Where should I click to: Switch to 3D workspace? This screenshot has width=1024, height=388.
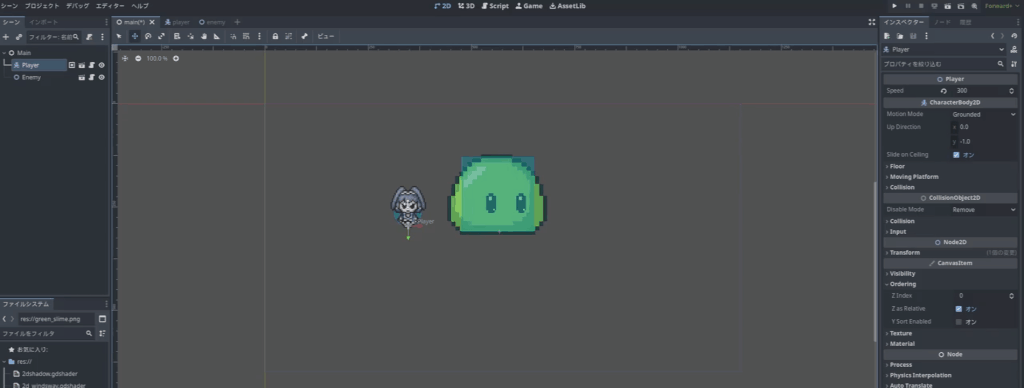(466, 6)
